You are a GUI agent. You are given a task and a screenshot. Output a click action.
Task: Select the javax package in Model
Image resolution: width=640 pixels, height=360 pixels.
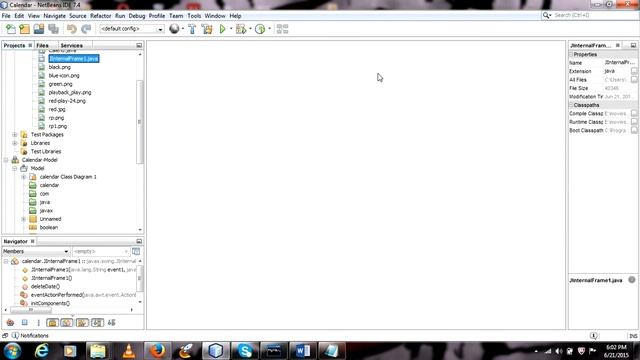point(46,211)
